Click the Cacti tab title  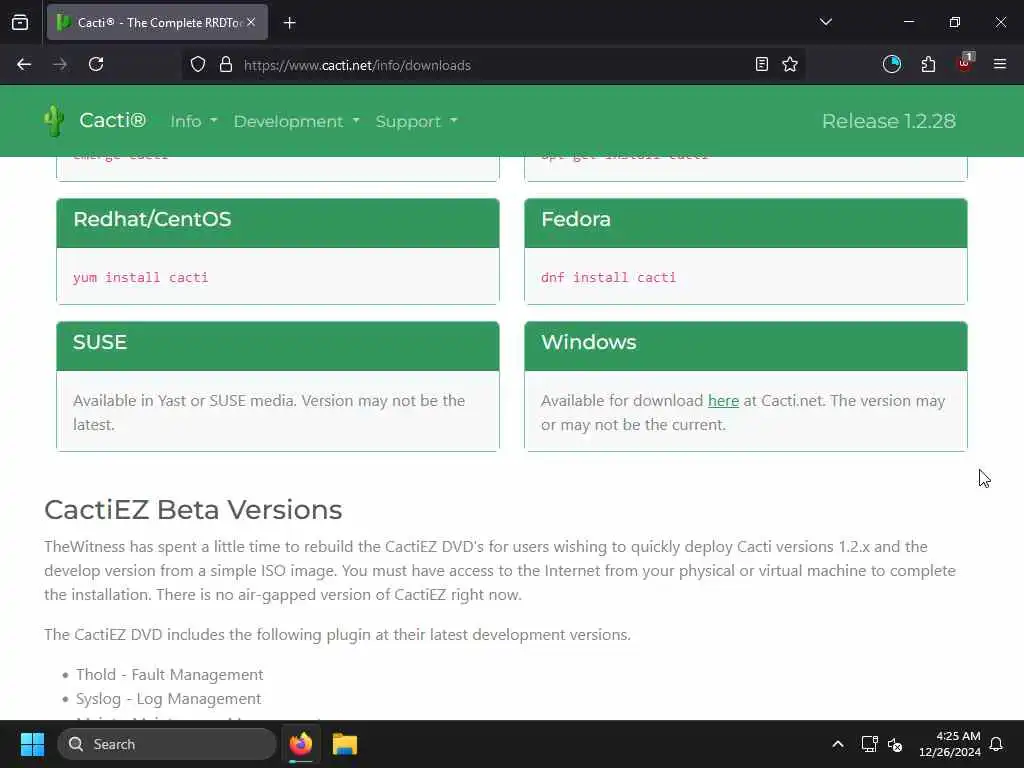(x=159, y=22)
